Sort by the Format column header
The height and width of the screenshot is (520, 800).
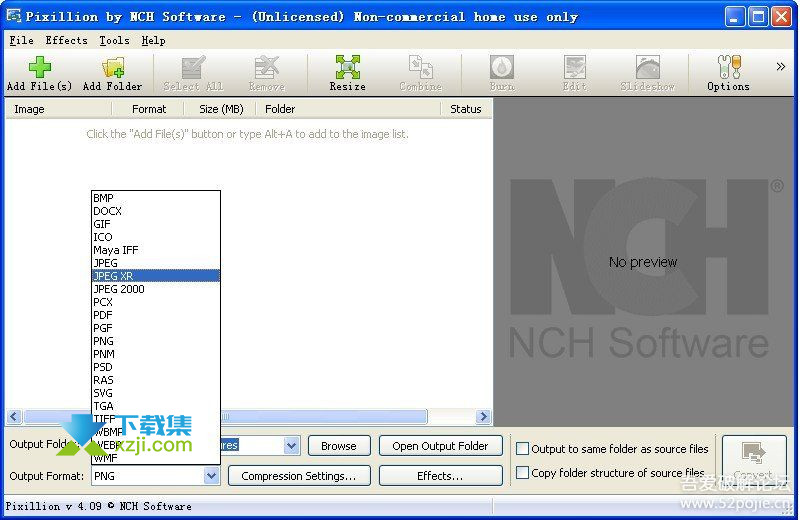(x=148, y=109)
